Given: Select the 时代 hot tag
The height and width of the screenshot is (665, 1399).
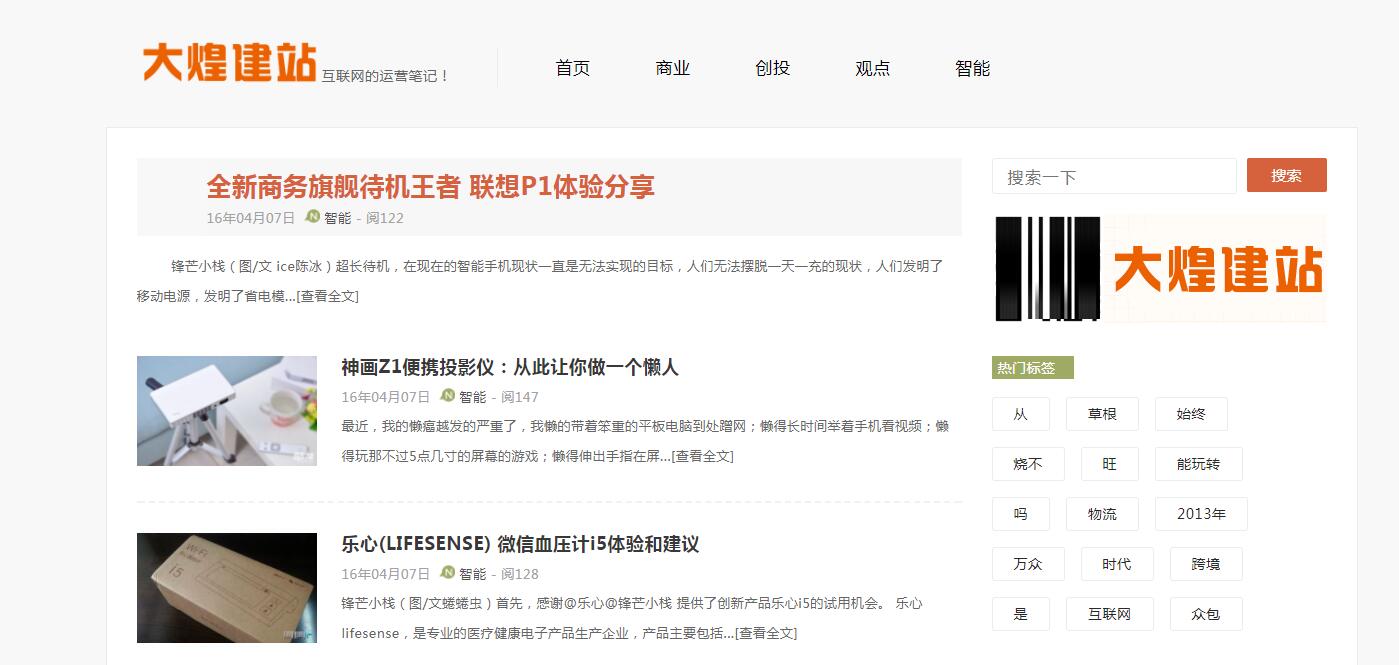Looking at the screenshot, I should tap(1117, 564).
